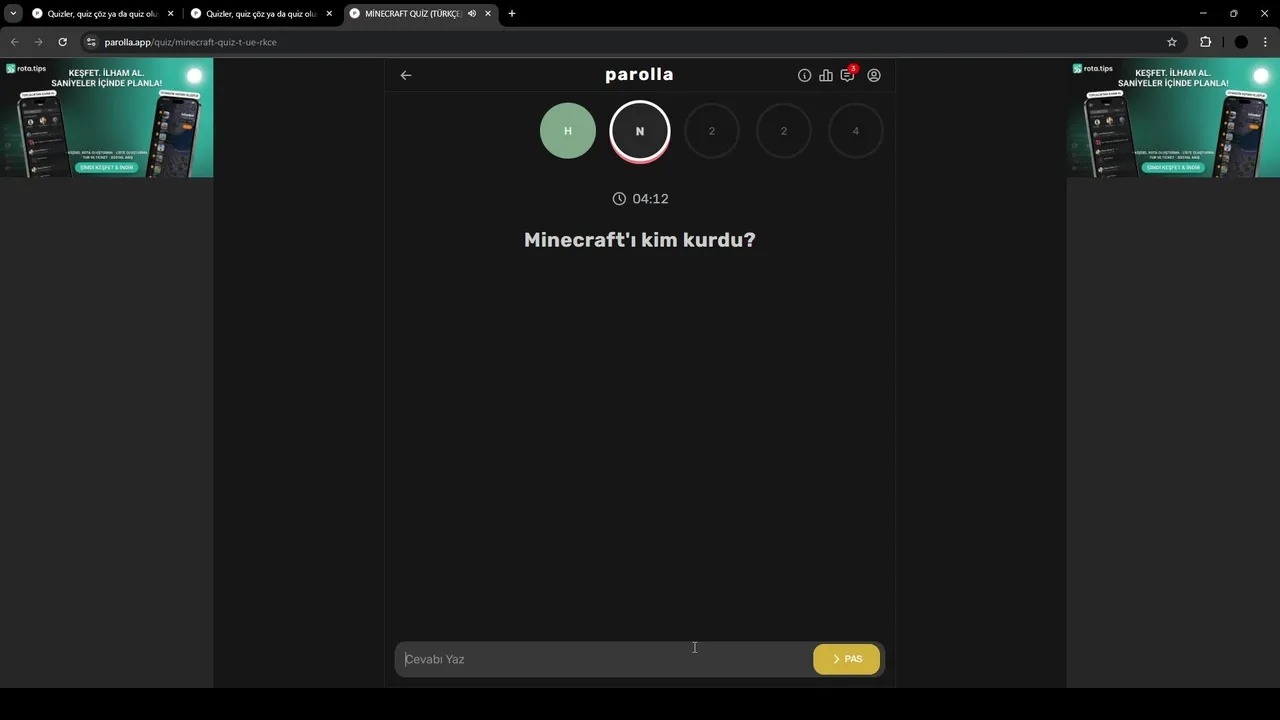Click the question text "Minecraft'ı kim kurdu?"
1280x720 pixels.
tap(640, 240)
